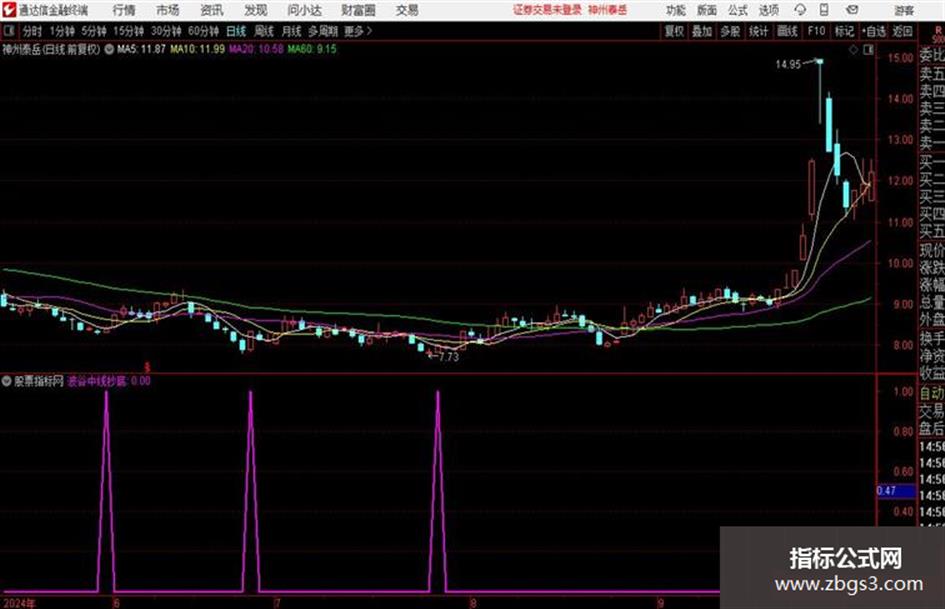The height and width of the screenshot is (609, 945).
Task: Click the MA10: 11.99 value label
Action: pyautogui.click(x=198, y=49)
